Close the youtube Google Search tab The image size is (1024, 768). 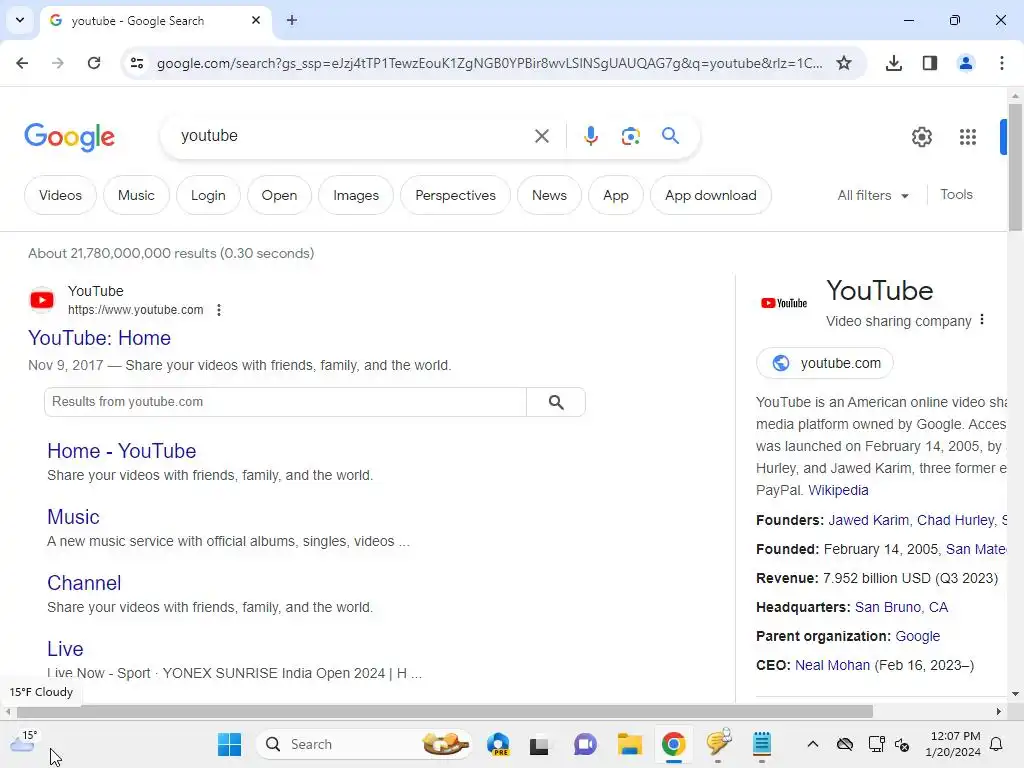[255, 20]
